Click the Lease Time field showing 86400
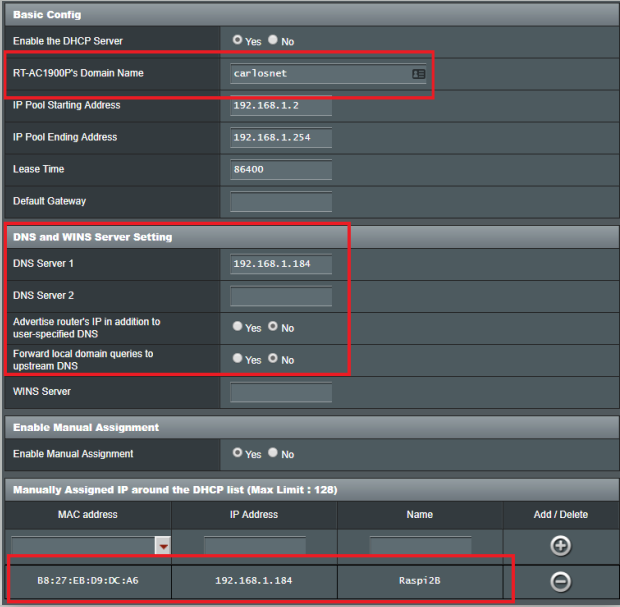The width and height of the screenshot is (620, 607). point(281,170)
